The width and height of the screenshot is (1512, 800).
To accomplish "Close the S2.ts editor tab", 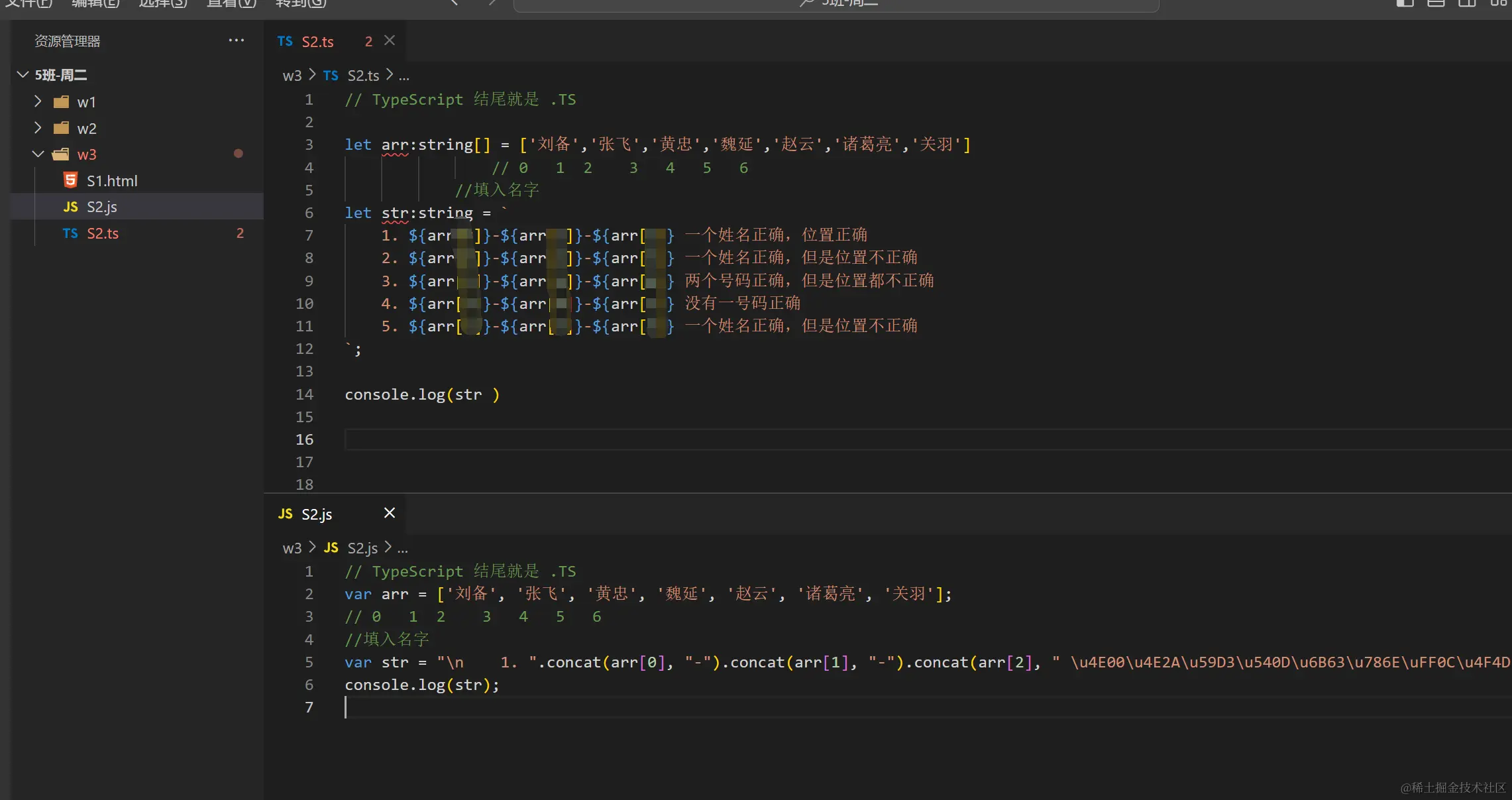I will (390, 40).
